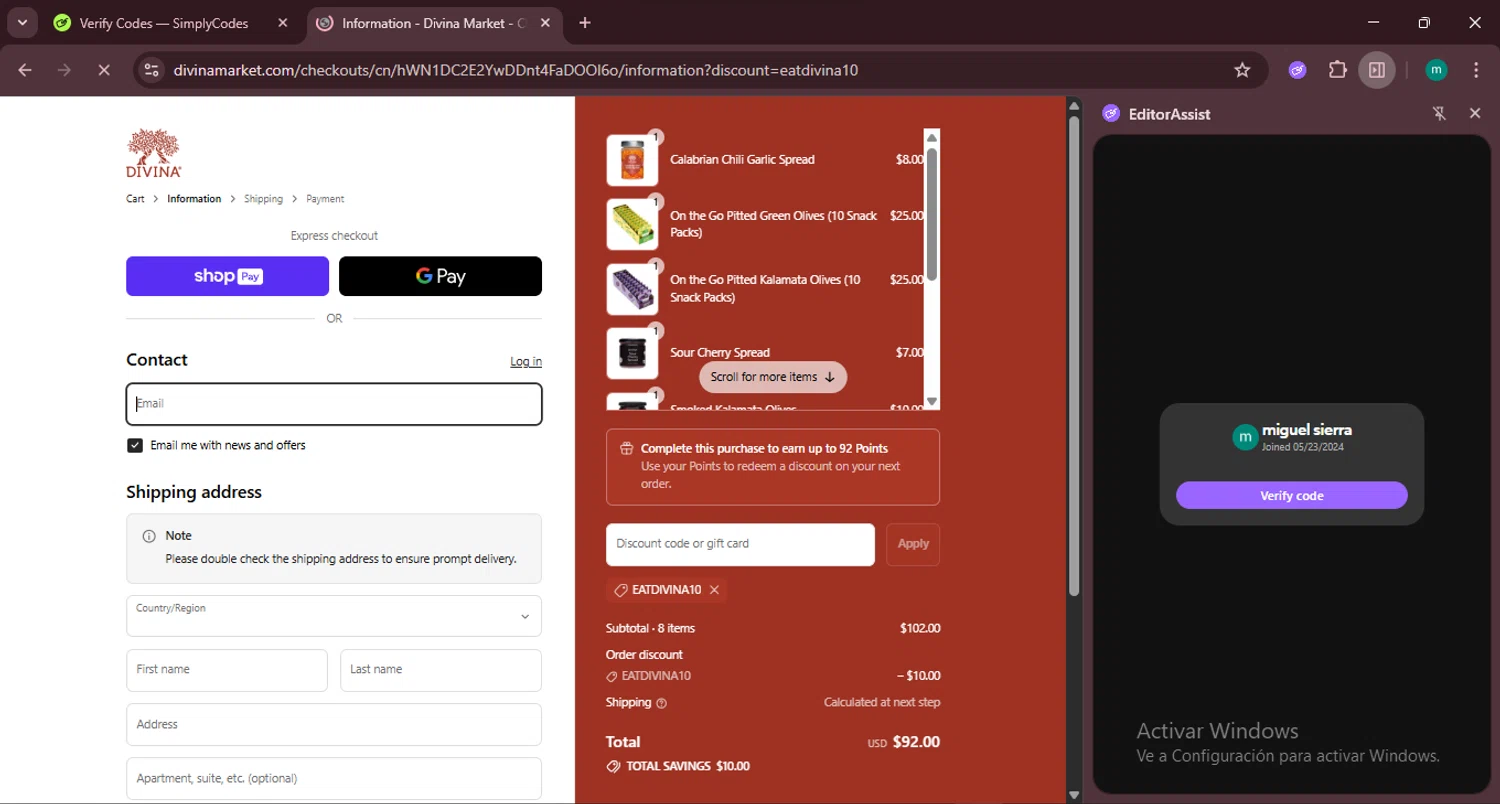Screen dimensions: 1500x804
Task: Minimize the browser window
Action: (x=1373, y=22)
